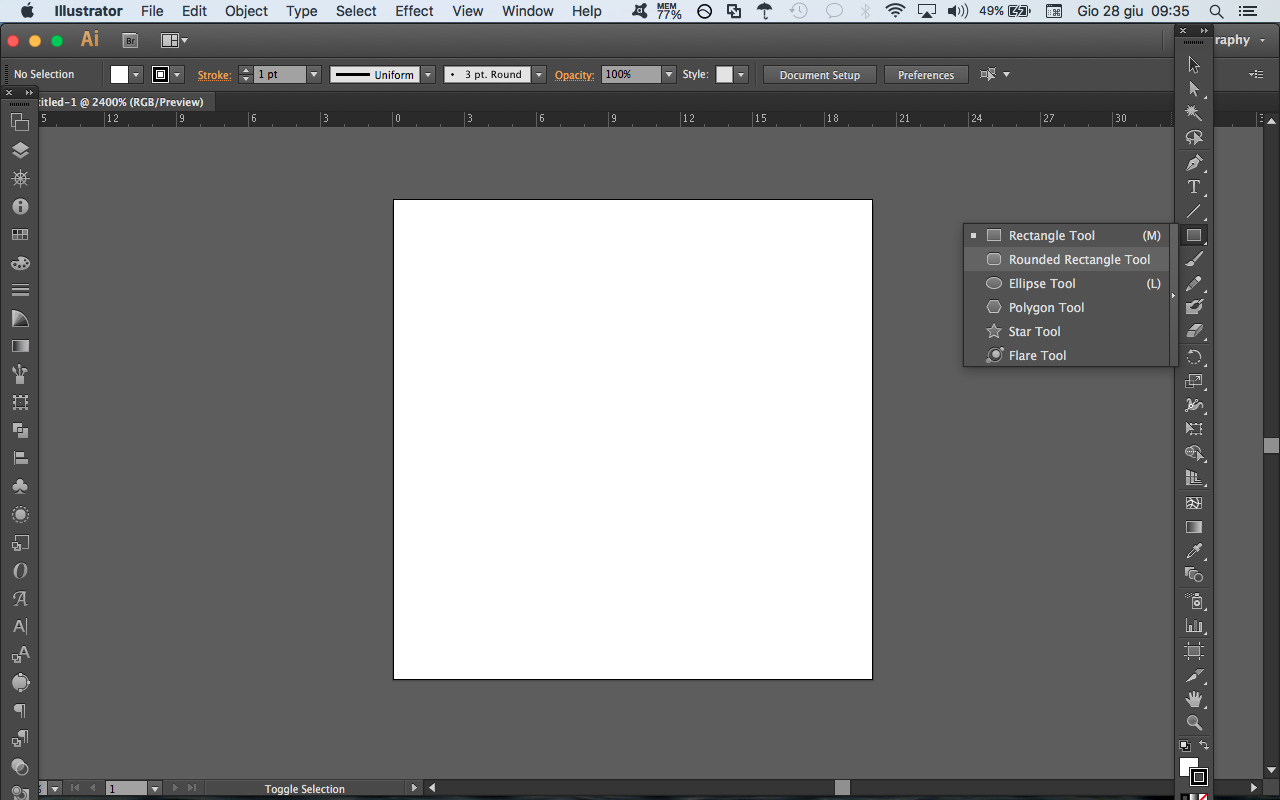Select the Paintbrush tool
1280x800 pixels.
pyautogui.click(x=1194, y=260)
